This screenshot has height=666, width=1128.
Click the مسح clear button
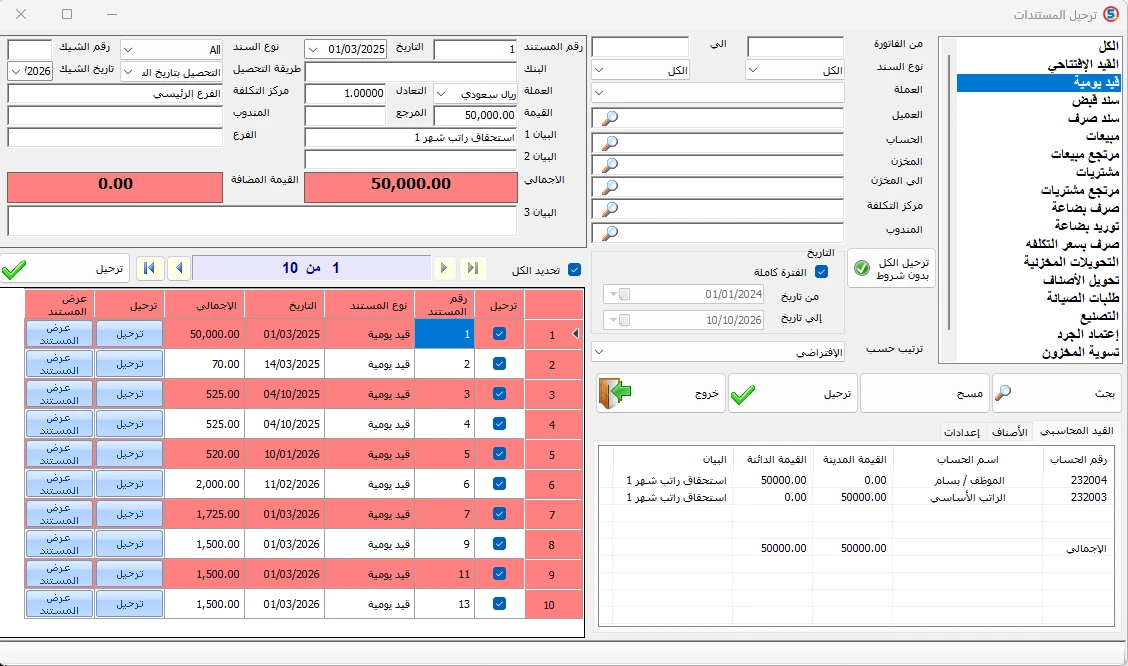pyautogui.click(x=924, y=393)
